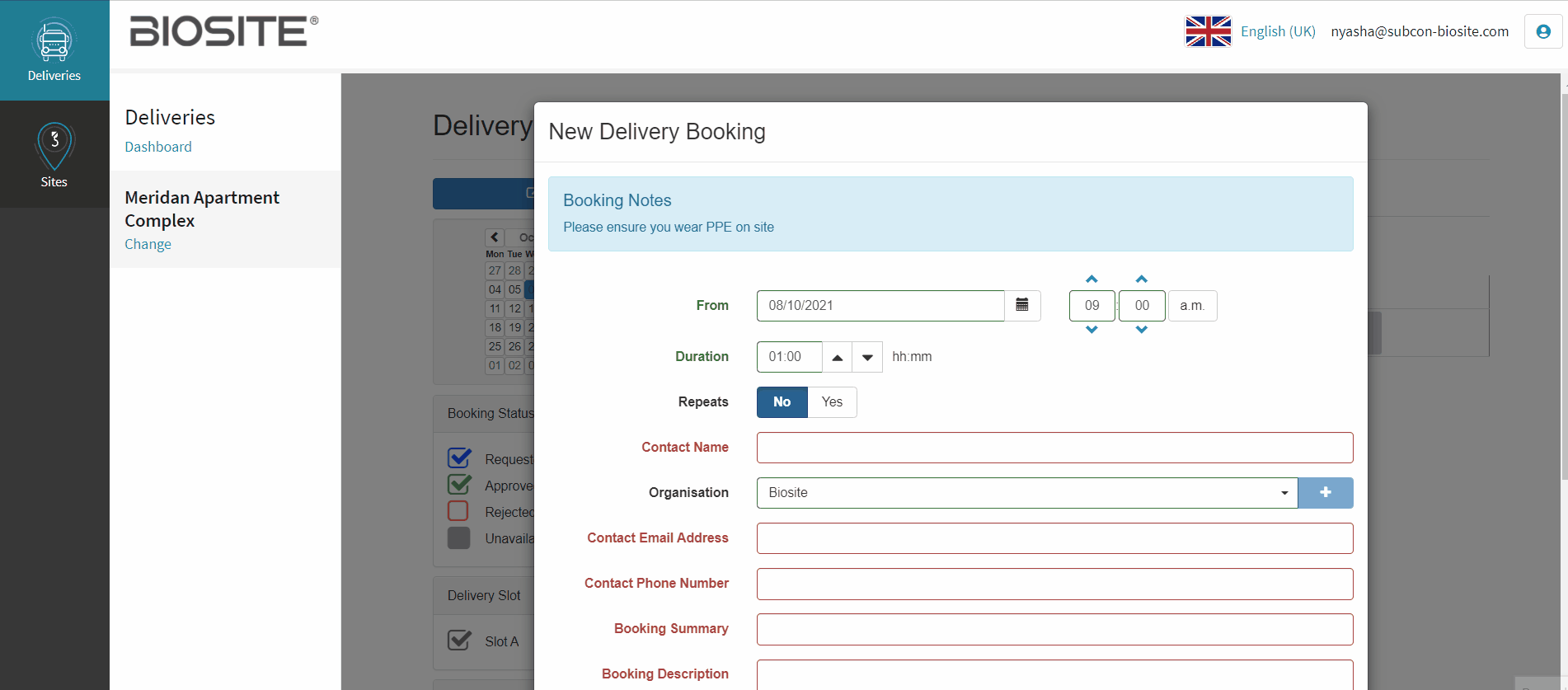
Task: Select day 19 in mini calendar
Action: coord(514,327)
